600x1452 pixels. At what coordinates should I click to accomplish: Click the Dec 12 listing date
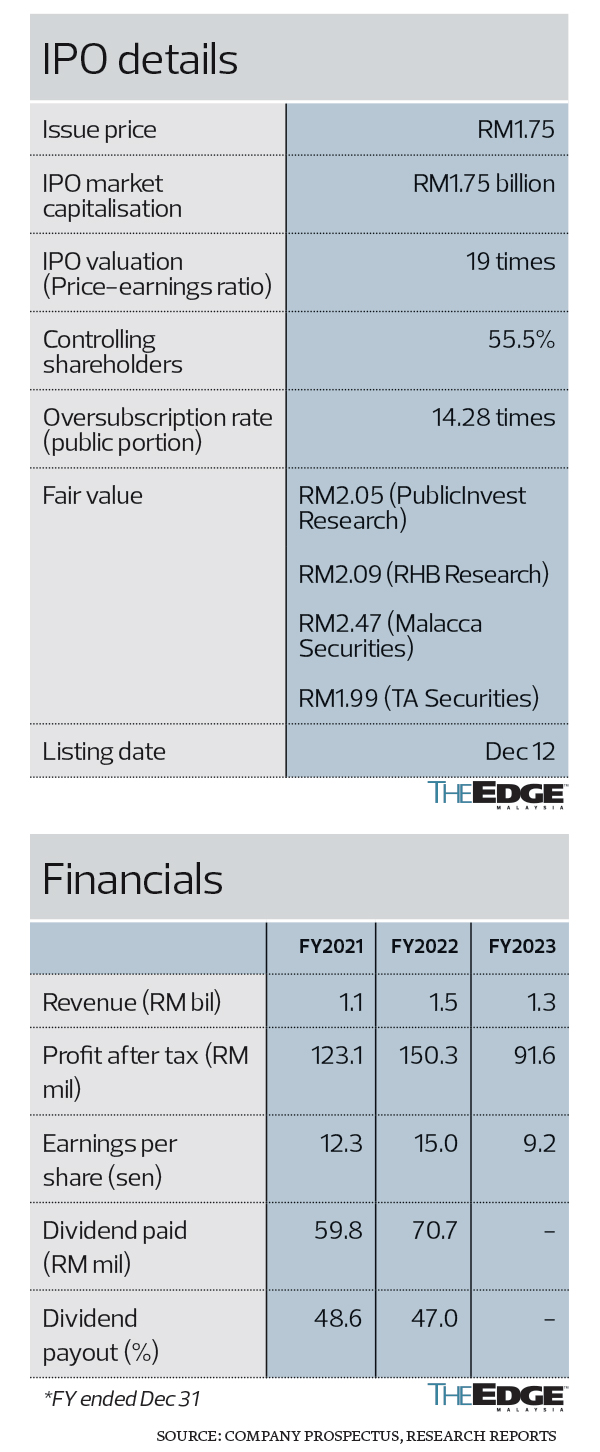point(521,751)
